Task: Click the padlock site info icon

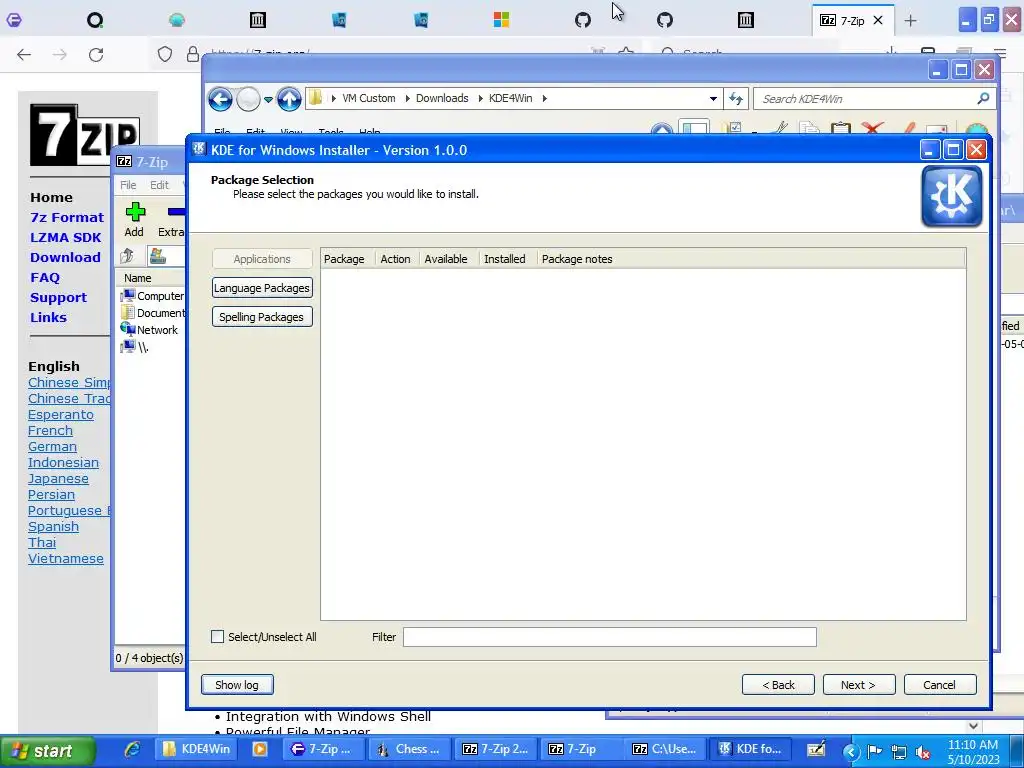Action: coord(193,54)
